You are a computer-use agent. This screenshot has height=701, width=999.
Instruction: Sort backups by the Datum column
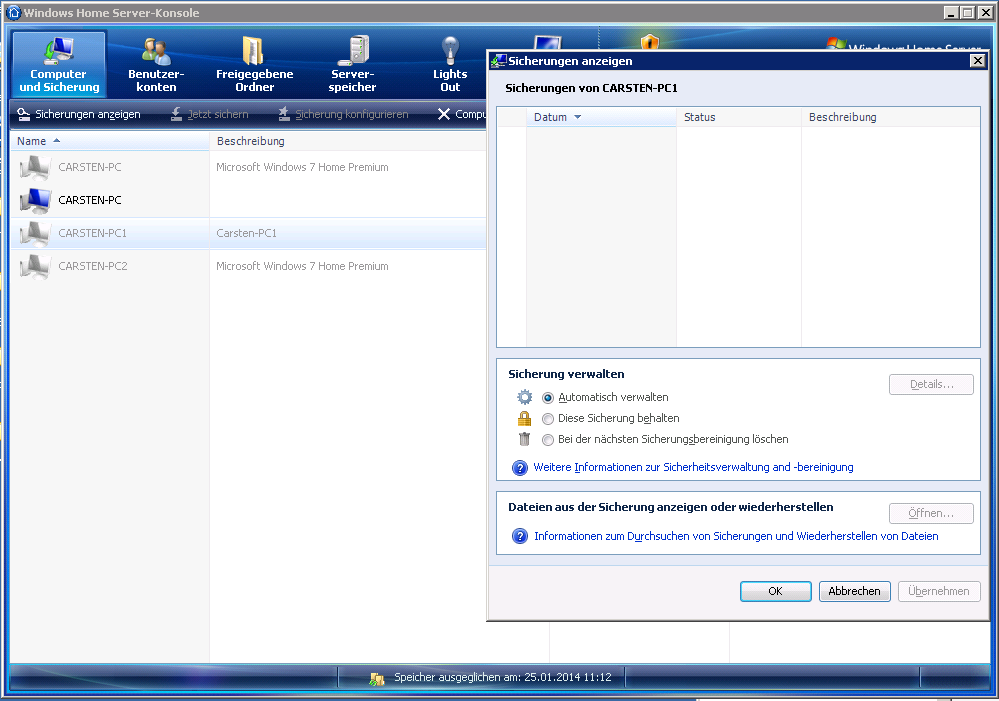(x=601, y=117)
